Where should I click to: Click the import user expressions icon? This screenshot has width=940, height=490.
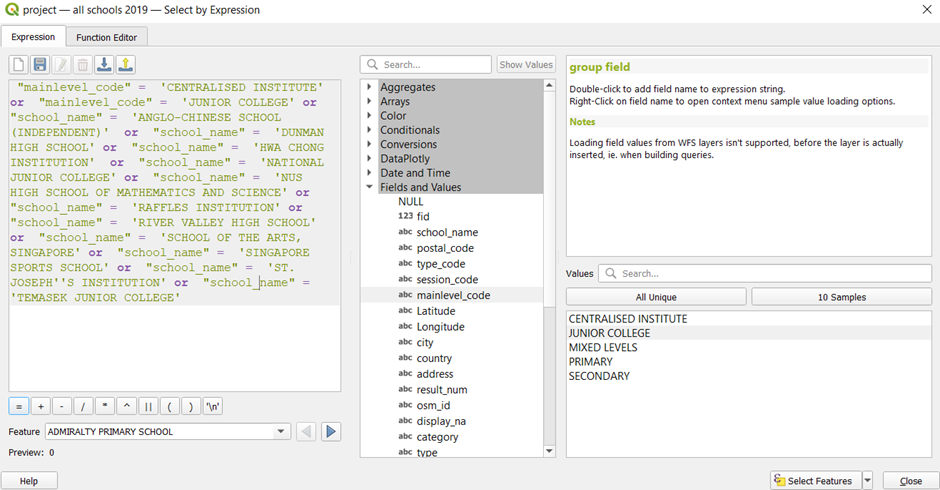(105, 65)
